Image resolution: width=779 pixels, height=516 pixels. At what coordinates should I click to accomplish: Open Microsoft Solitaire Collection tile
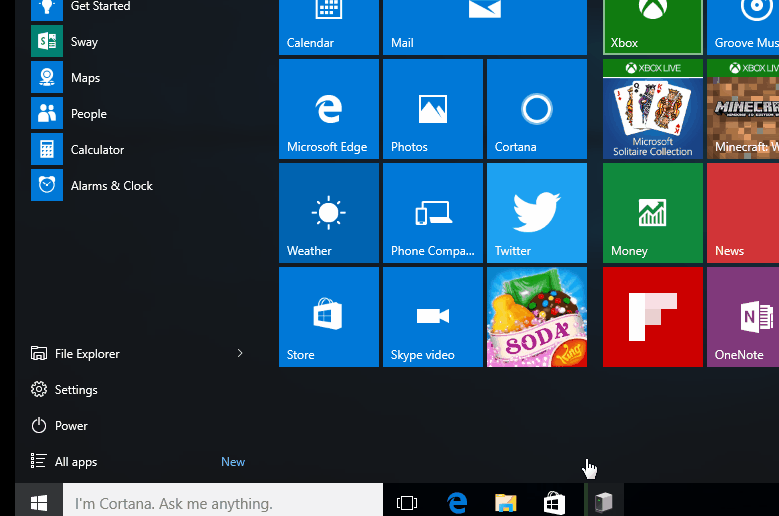652,108
